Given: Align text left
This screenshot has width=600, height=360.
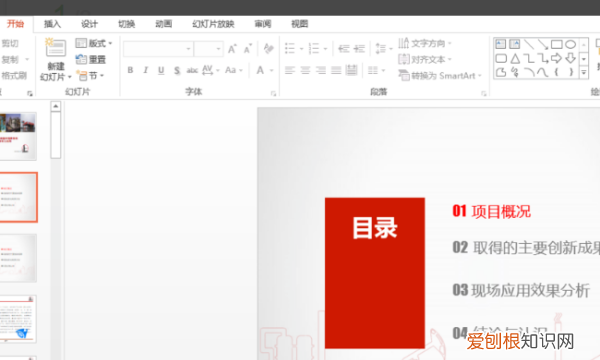Looking at the screenshot, I should coord(290,70).
